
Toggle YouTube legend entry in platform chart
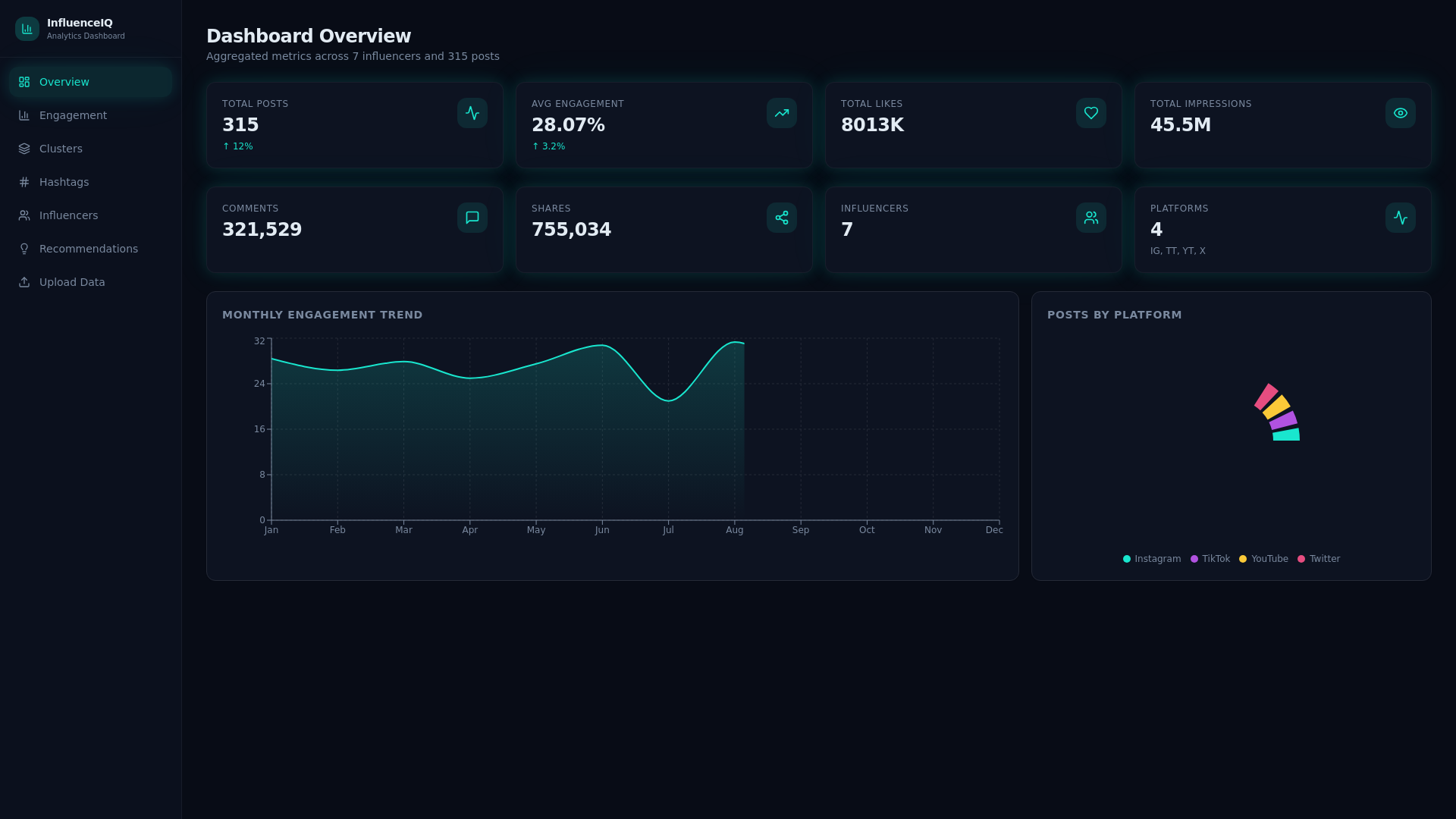tap(1263, 559)
